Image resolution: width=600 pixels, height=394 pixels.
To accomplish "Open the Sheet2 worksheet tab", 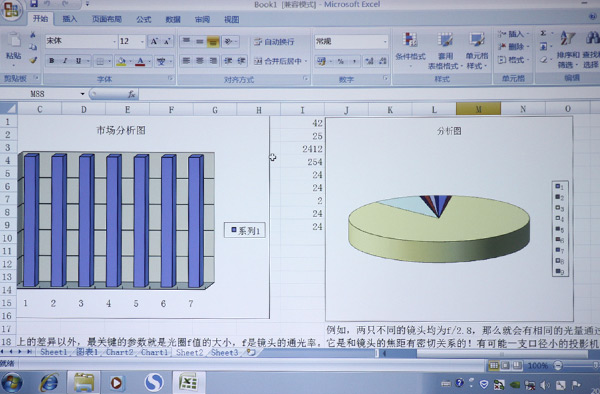I will tap(189, 352).
